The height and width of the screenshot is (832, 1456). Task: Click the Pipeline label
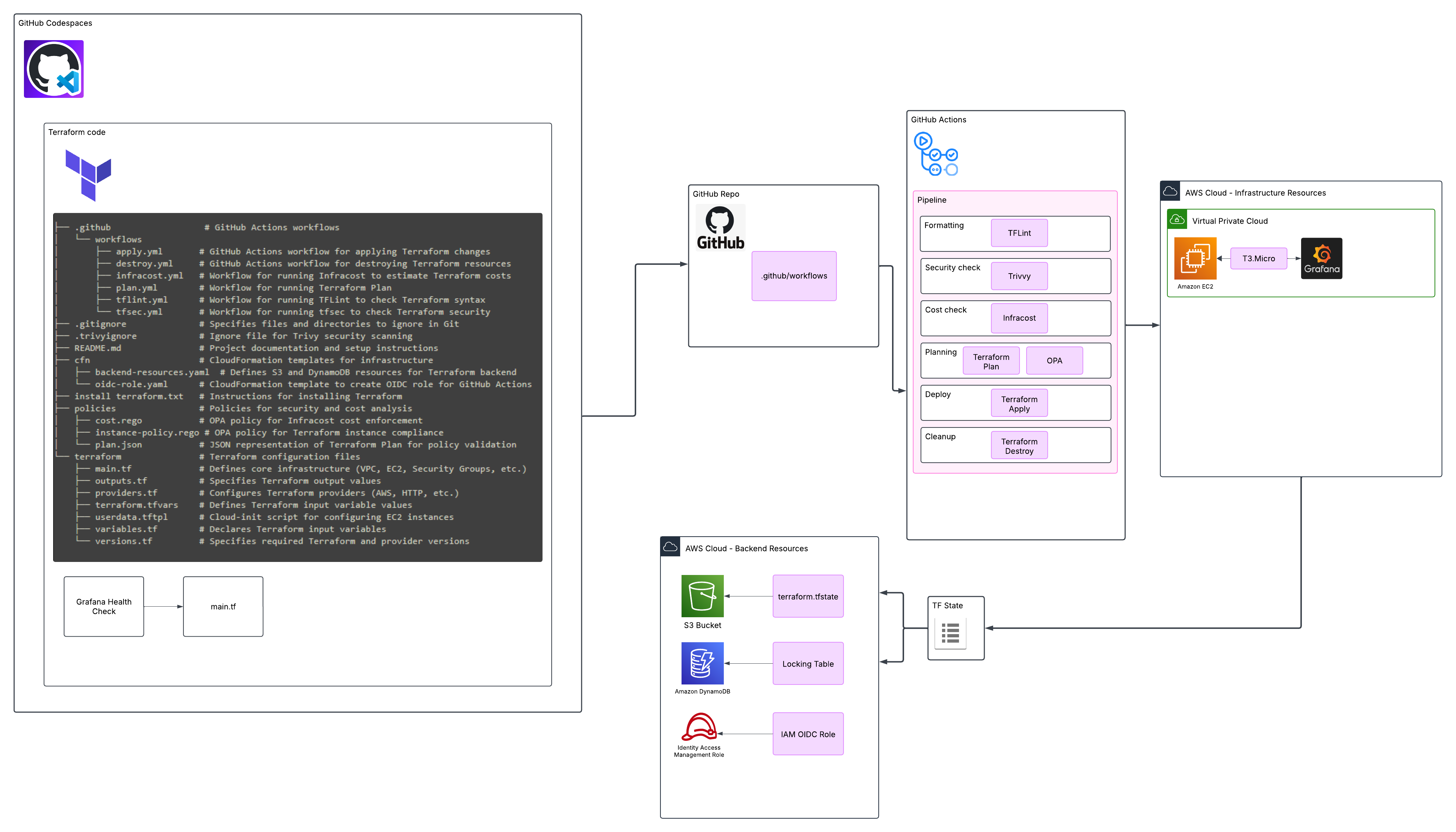(x=931, y=199)
